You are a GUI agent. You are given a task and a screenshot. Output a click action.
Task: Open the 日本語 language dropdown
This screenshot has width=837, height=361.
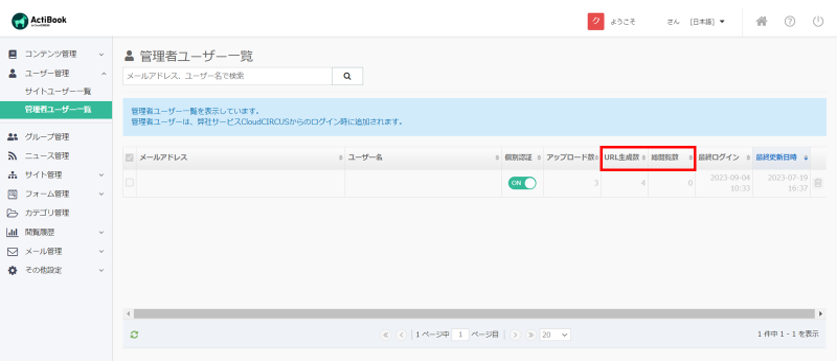(707, 22)
